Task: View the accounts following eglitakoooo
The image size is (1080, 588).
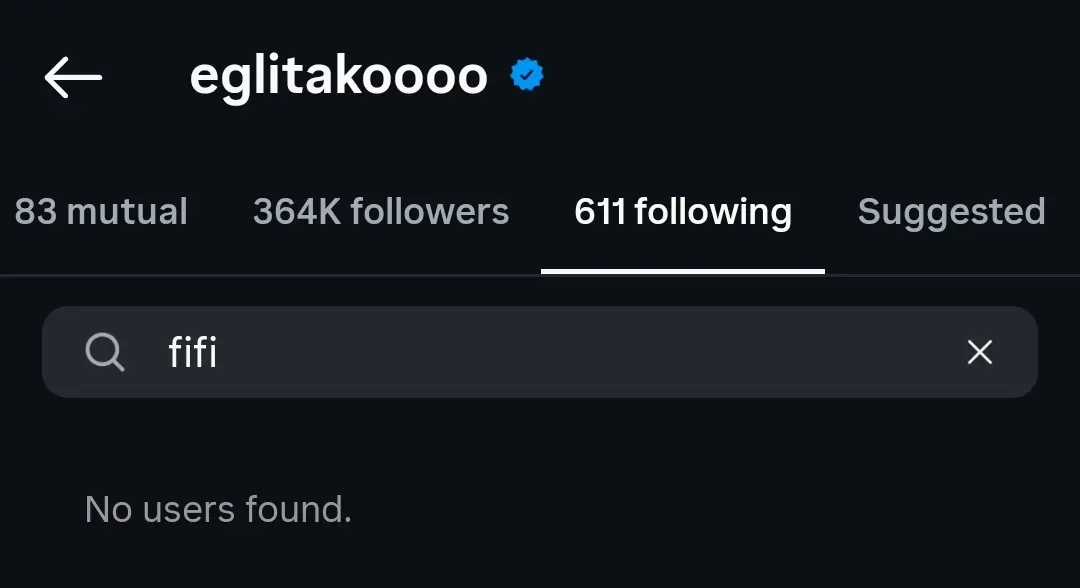Action: tap(381, 211)
